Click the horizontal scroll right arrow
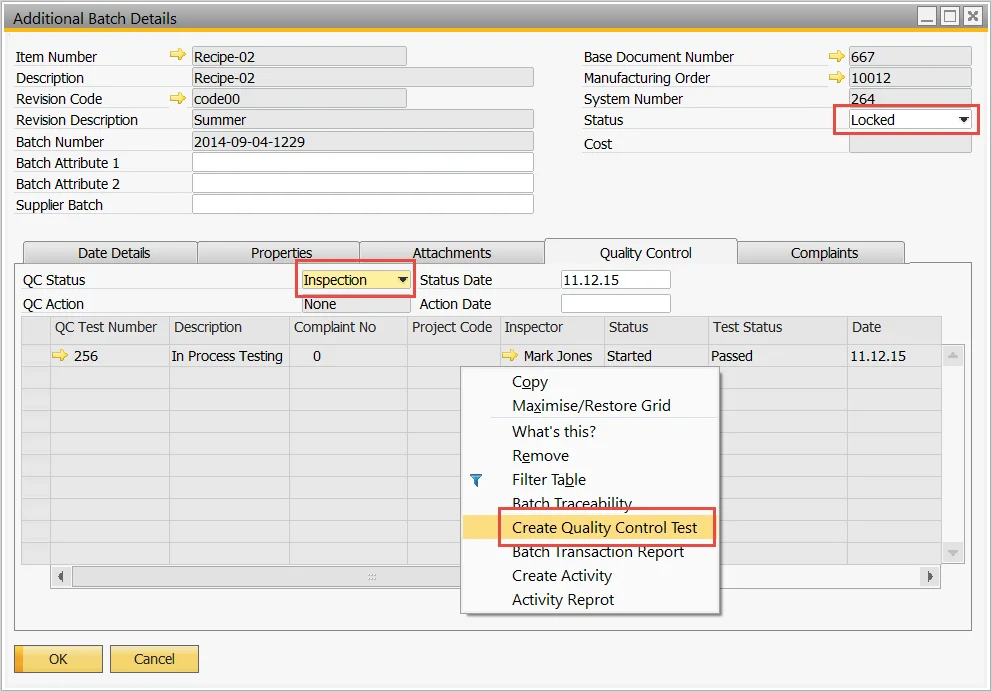 (x=930, y=576)
